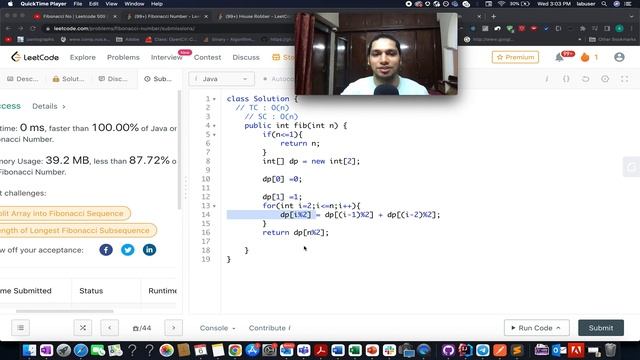Image resolution: width=640 pixels, height=360 pixels.
Task: Open the notifications bell
Action: pos(559,58)
